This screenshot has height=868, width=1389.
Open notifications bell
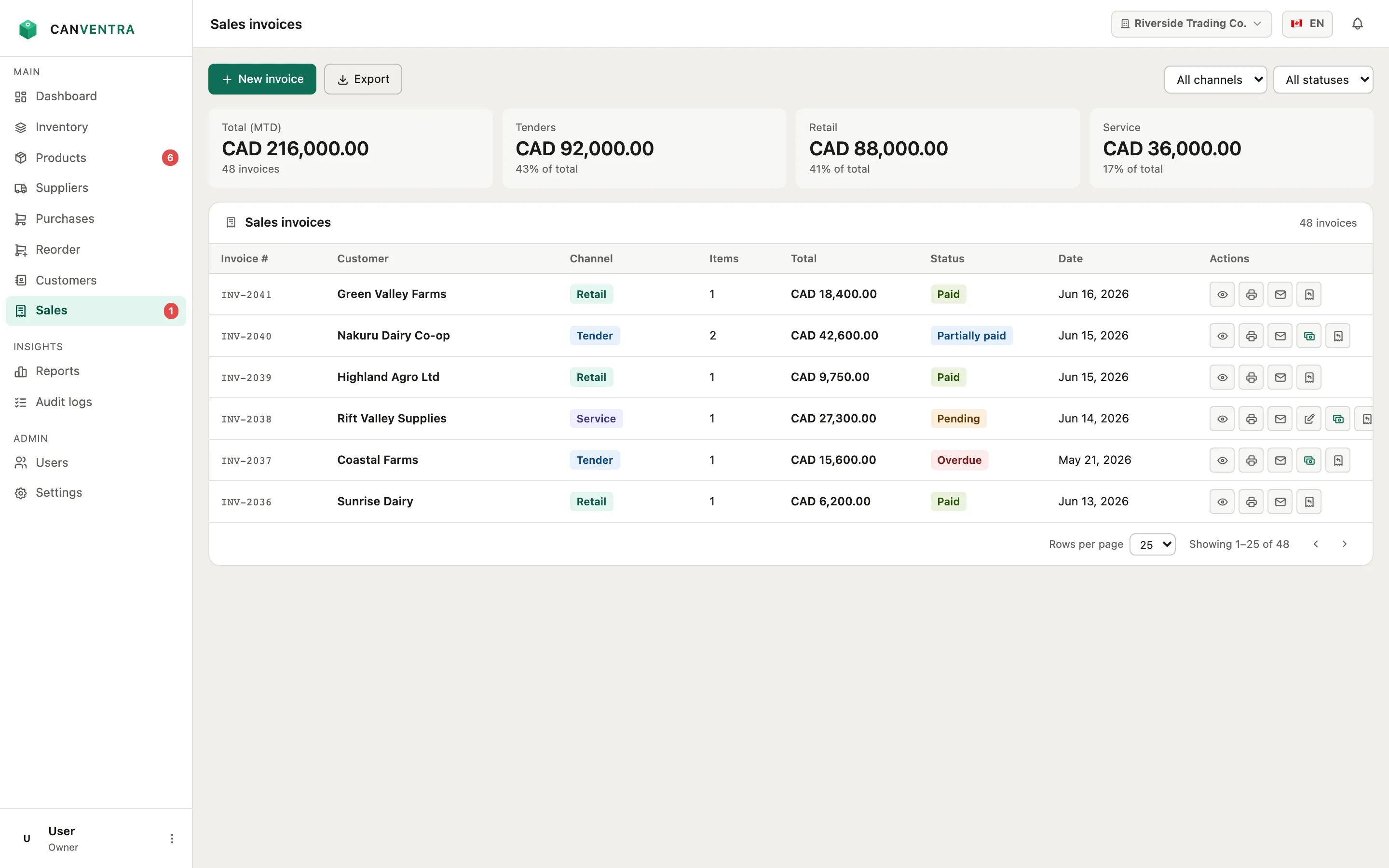click(x=1357, y=24)
